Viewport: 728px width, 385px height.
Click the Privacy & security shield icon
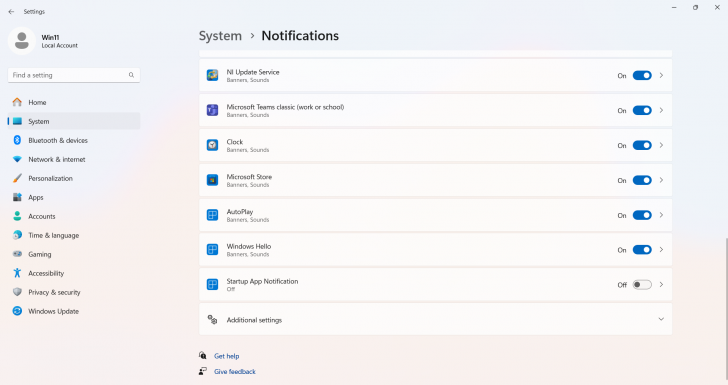tap(17, 292)
